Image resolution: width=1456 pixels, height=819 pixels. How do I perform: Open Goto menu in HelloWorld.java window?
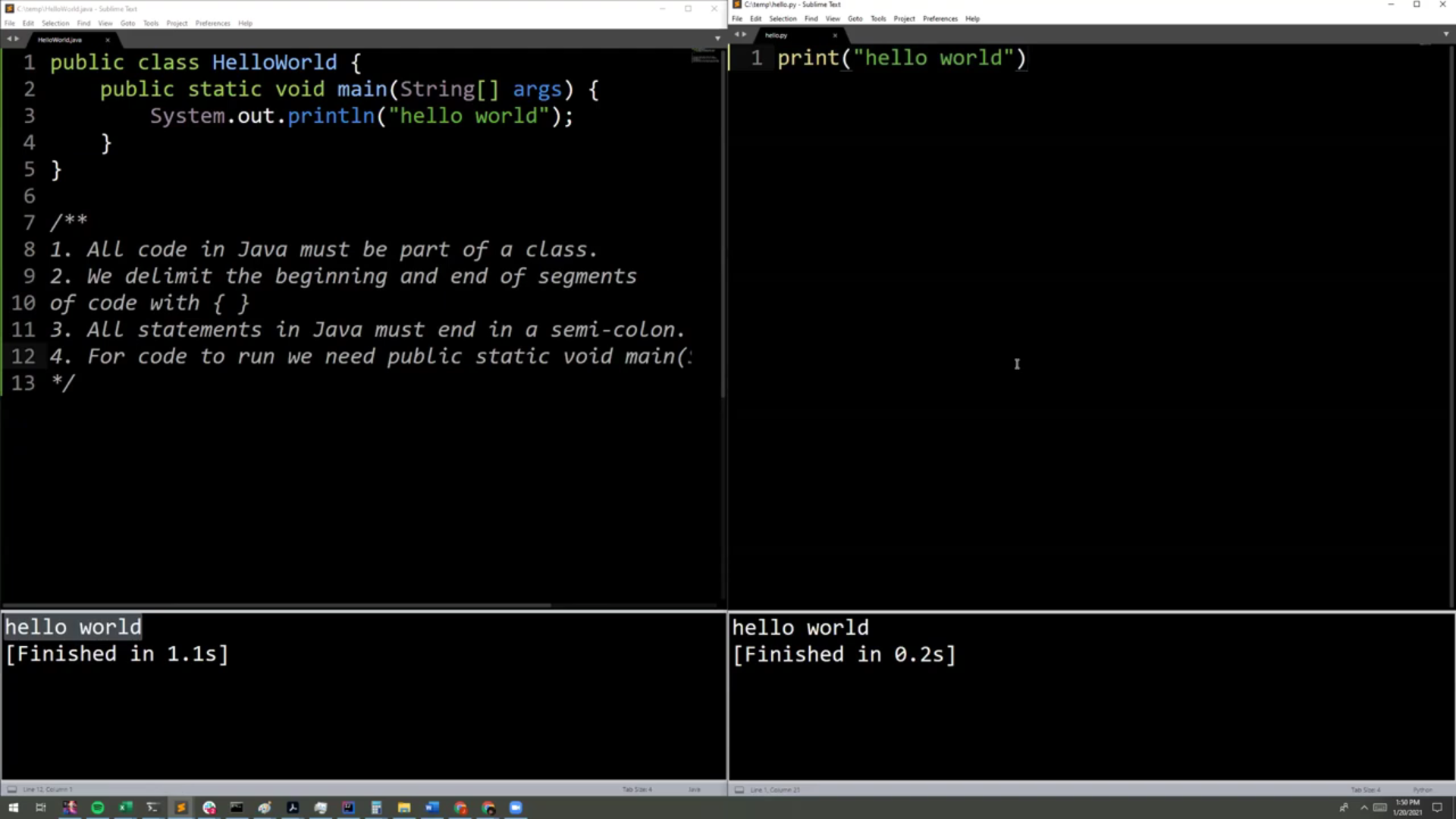click(127, 24)
